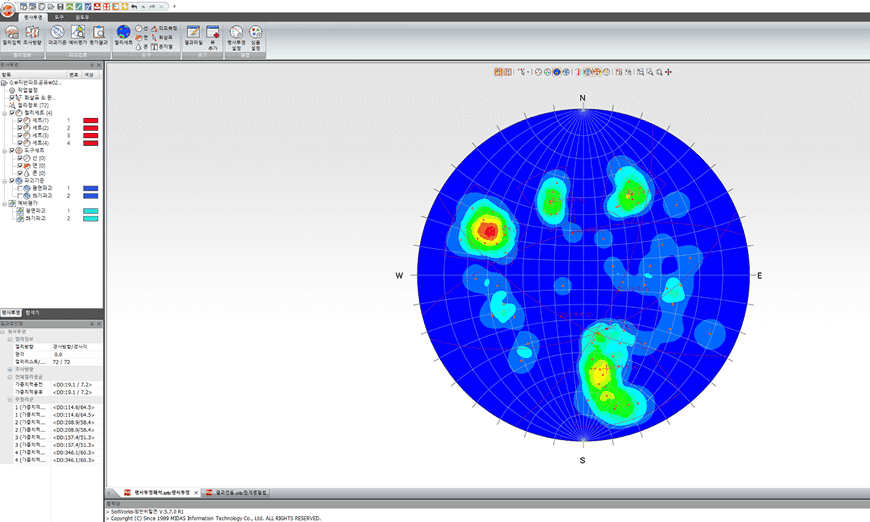The width and height of the screenshot is (870, 522).
Task: Open the 파괴기준 failure criteria ribbon icon
Action: pos(57,36)
